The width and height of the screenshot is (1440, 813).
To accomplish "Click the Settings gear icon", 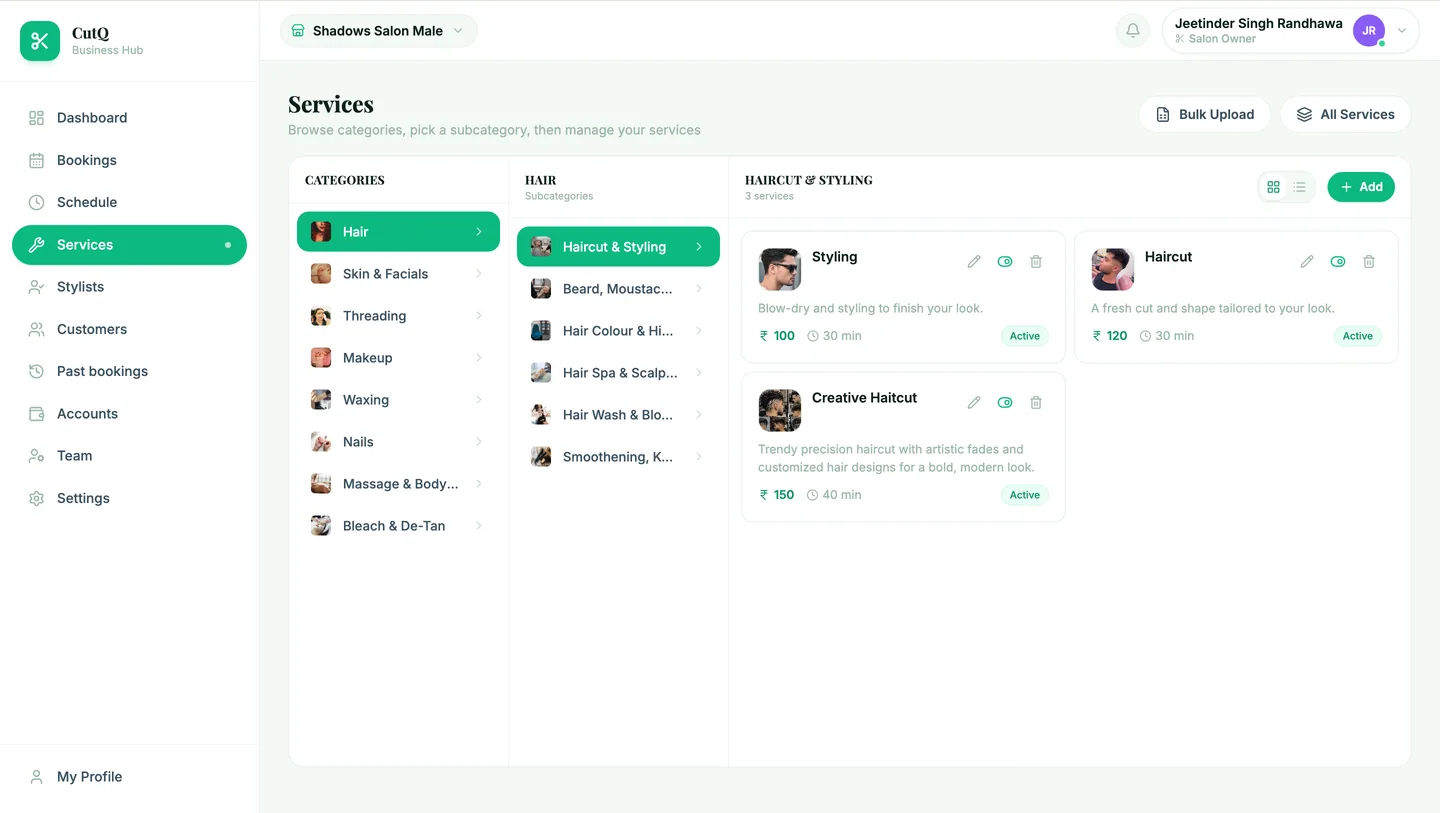I will (x=37, y=498).
